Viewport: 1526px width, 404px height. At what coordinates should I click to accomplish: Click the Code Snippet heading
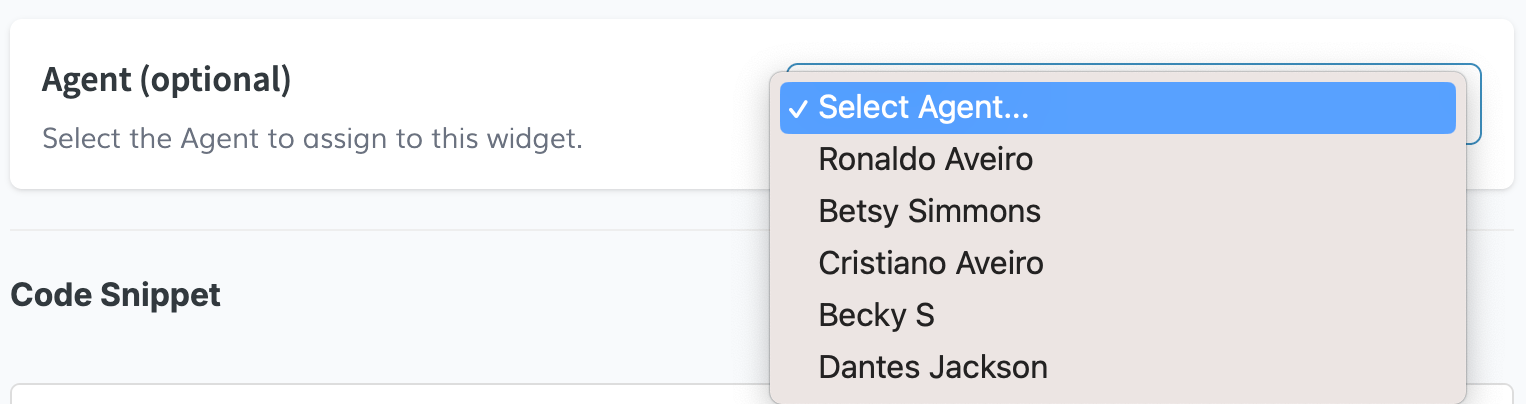pos(115,295)
